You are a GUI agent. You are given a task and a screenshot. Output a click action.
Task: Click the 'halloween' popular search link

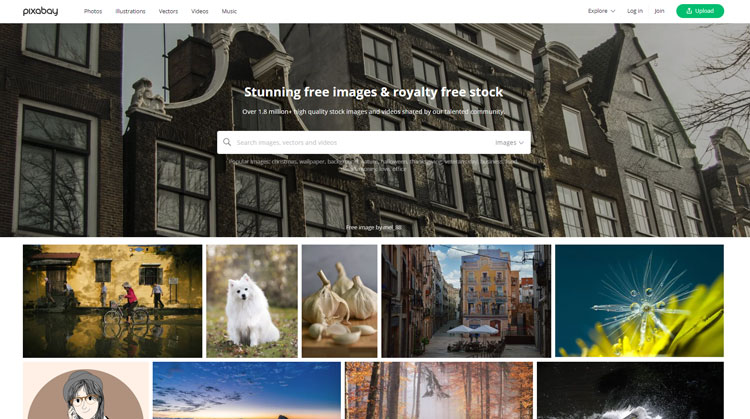pyautogui.click(x=394, y=162)
